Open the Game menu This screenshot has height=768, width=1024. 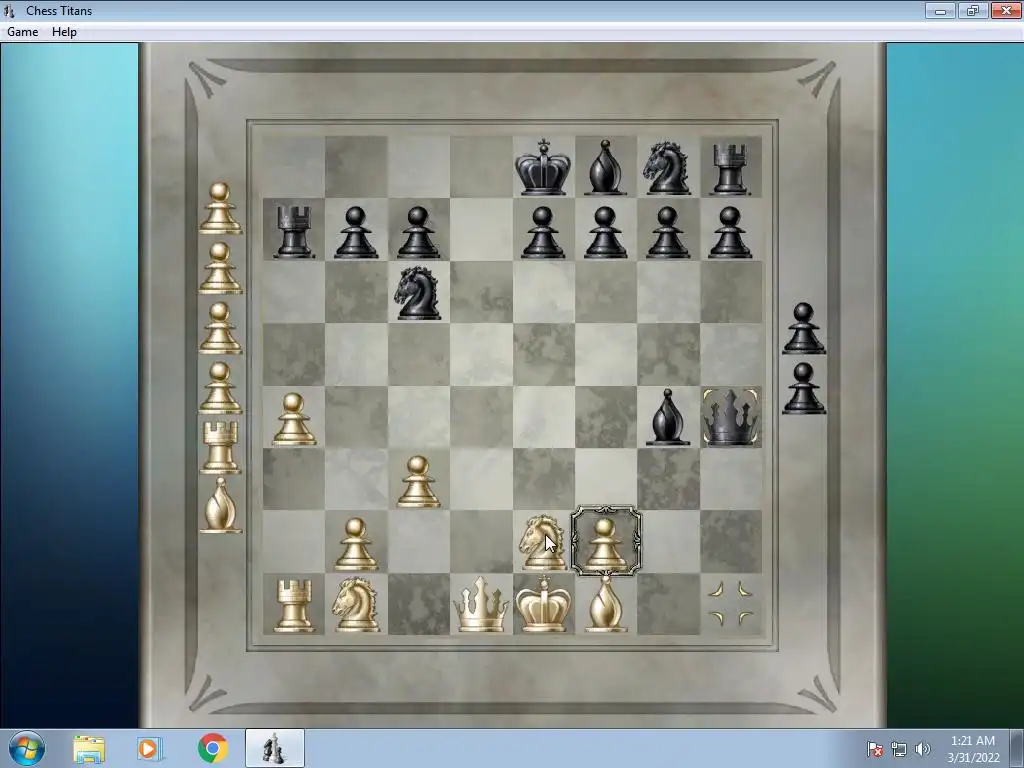(x=22, y=32)
